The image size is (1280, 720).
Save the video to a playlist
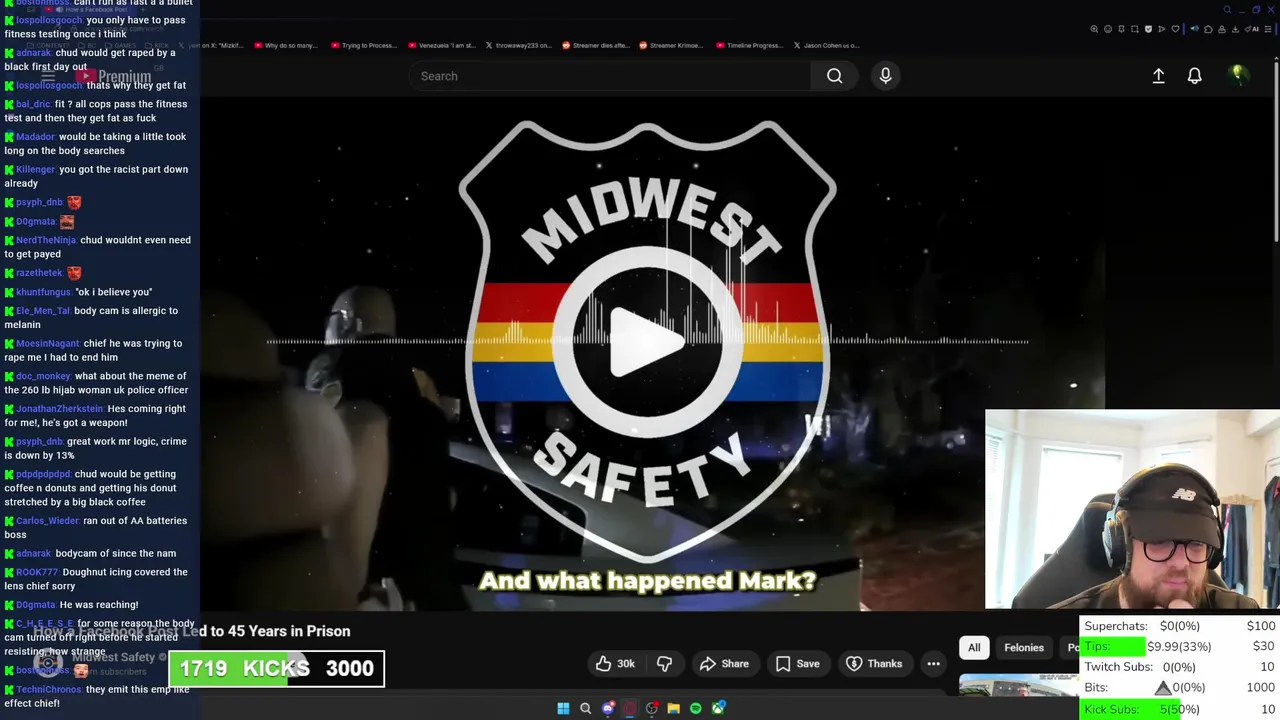(x=797, y=664)
